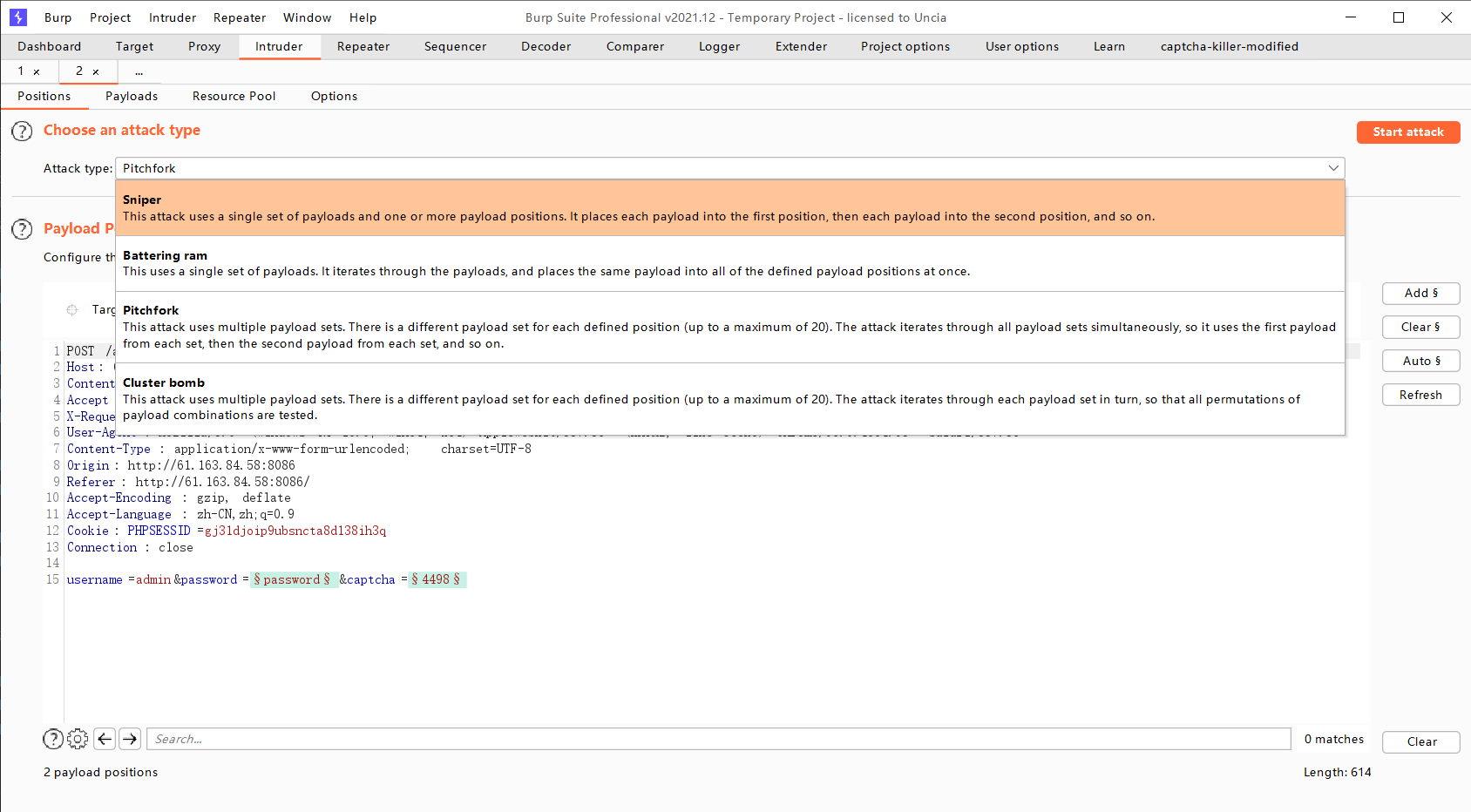Click into the Search input field
Screen dimensions: 1471x812
(x=719, y=739)
